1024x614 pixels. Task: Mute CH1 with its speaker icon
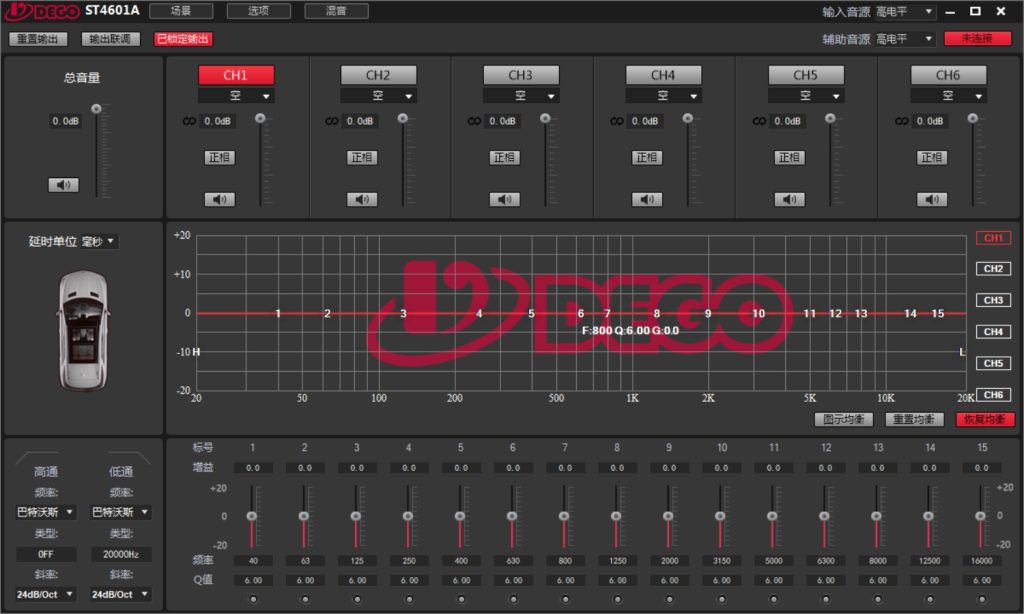click(219, 199)
